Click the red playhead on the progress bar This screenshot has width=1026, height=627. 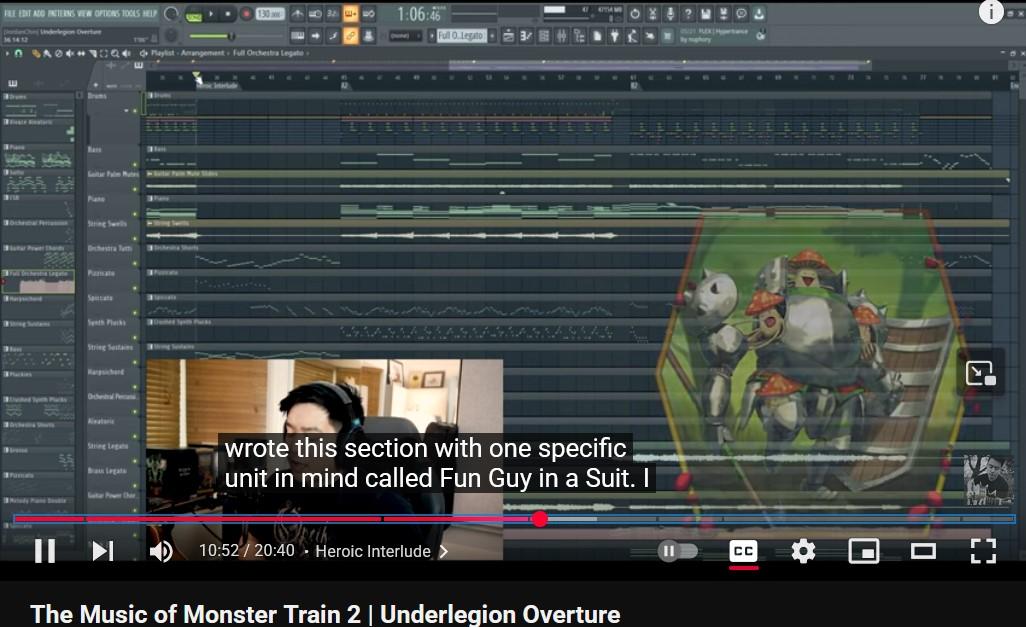pyautogui.click(x=539, y=519)
